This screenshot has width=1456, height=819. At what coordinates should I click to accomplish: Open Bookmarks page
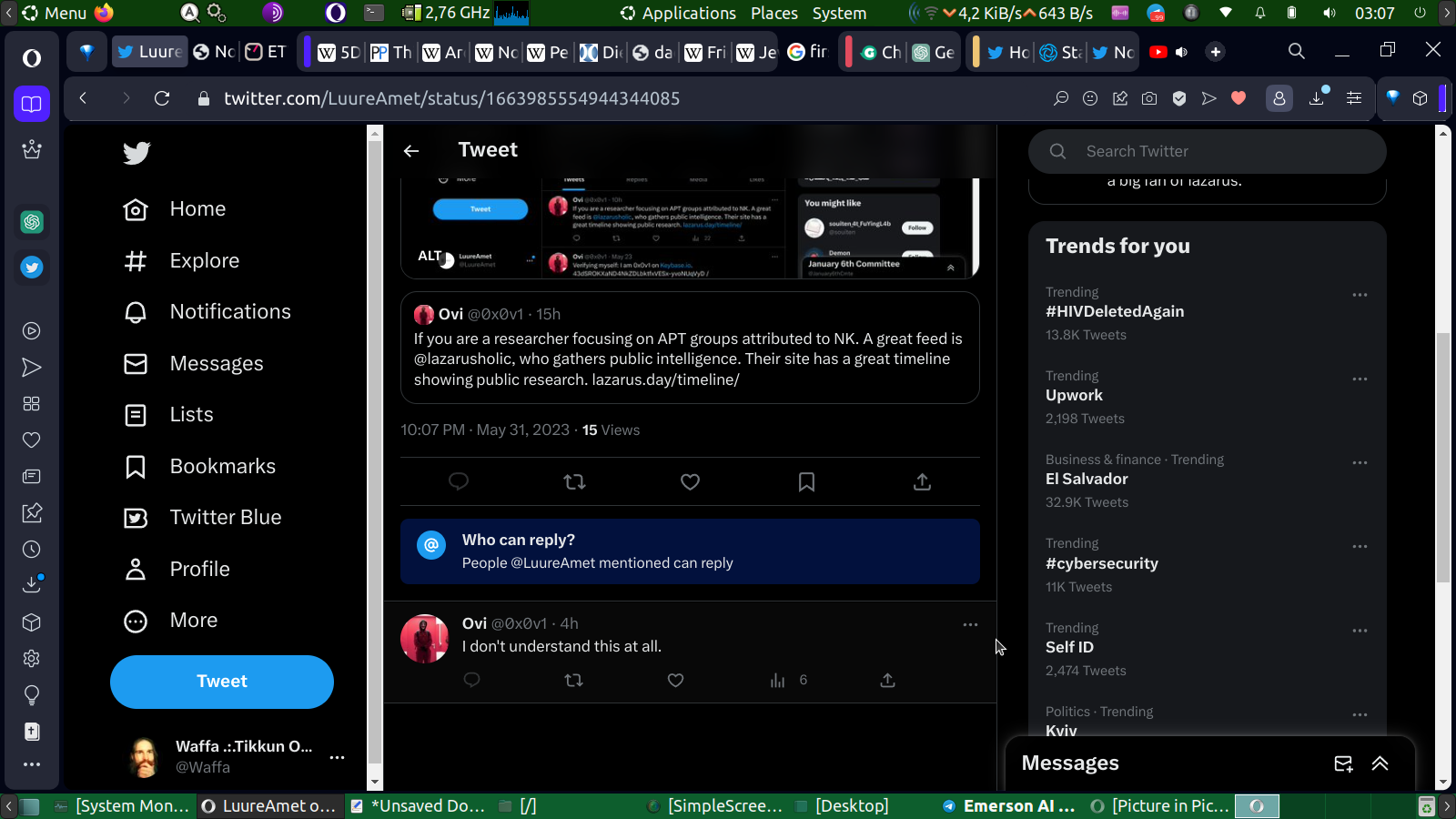tap(199, 467)
